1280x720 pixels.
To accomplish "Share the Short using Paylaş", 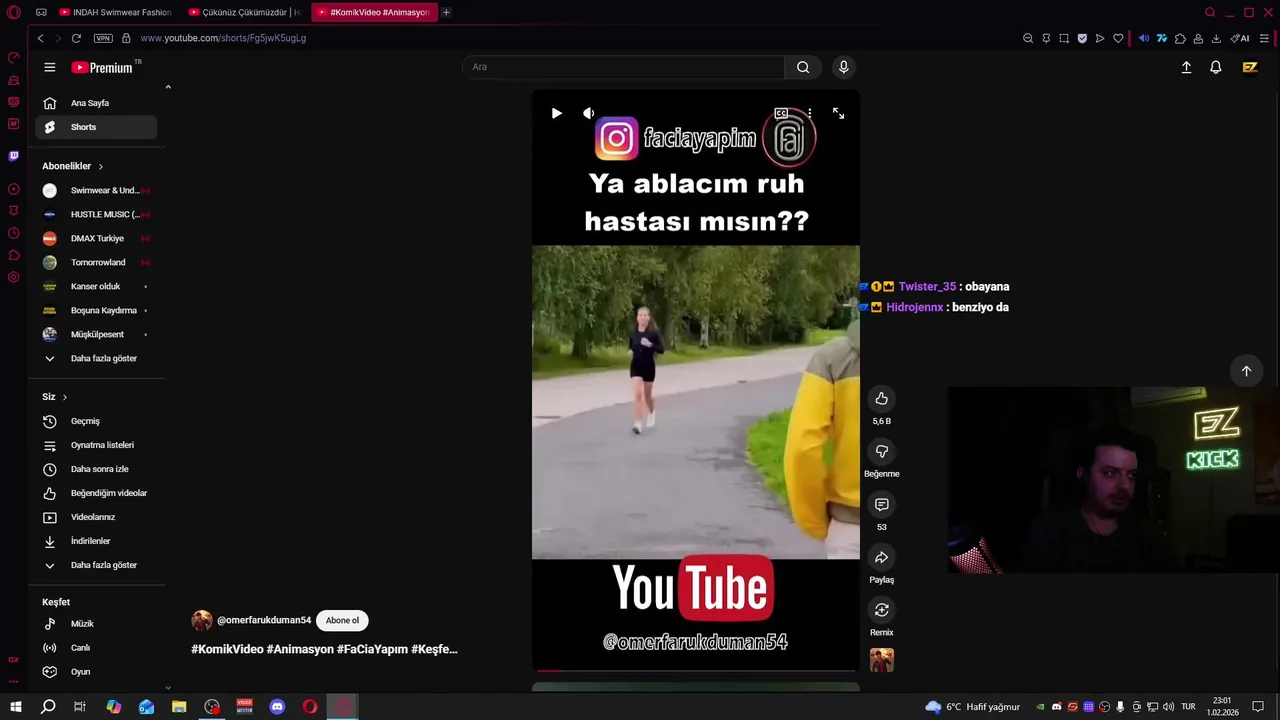I will point(881,558).
